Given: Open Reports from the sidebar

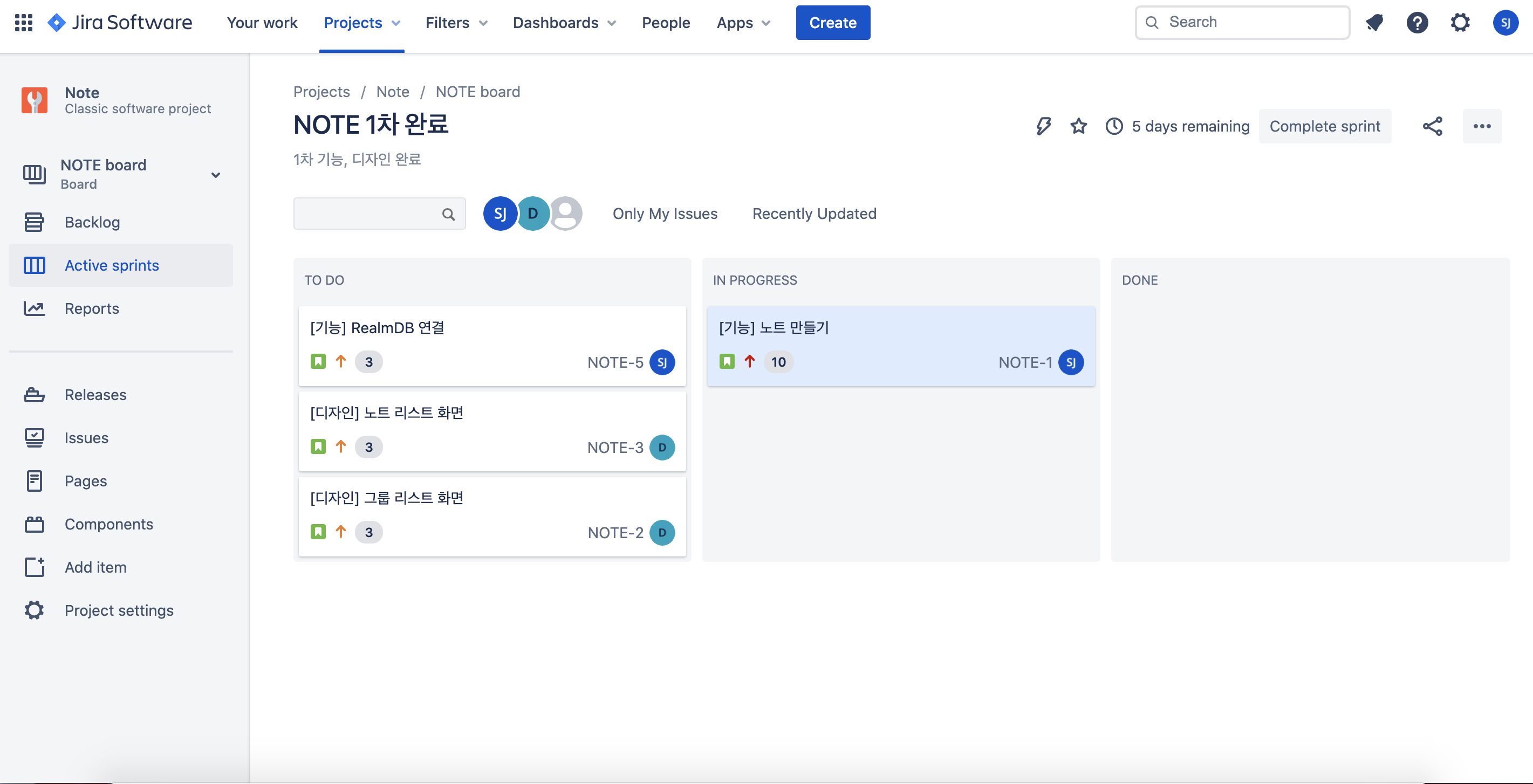Looking at the screenshot, I should [x=92, y=308].
